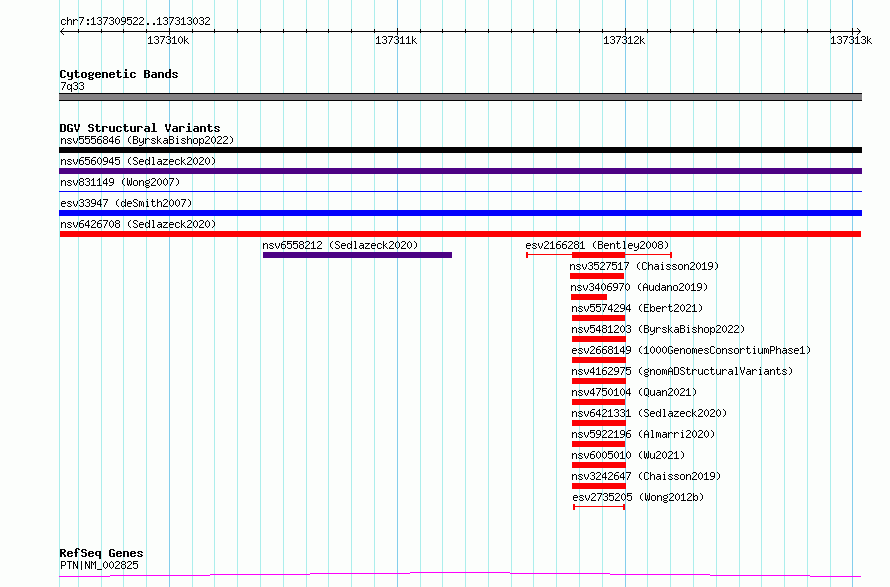Click the nsv6560945 (Sedlazeck2020) label
This screenshot has height=587, width=890.
click(138, 161)
